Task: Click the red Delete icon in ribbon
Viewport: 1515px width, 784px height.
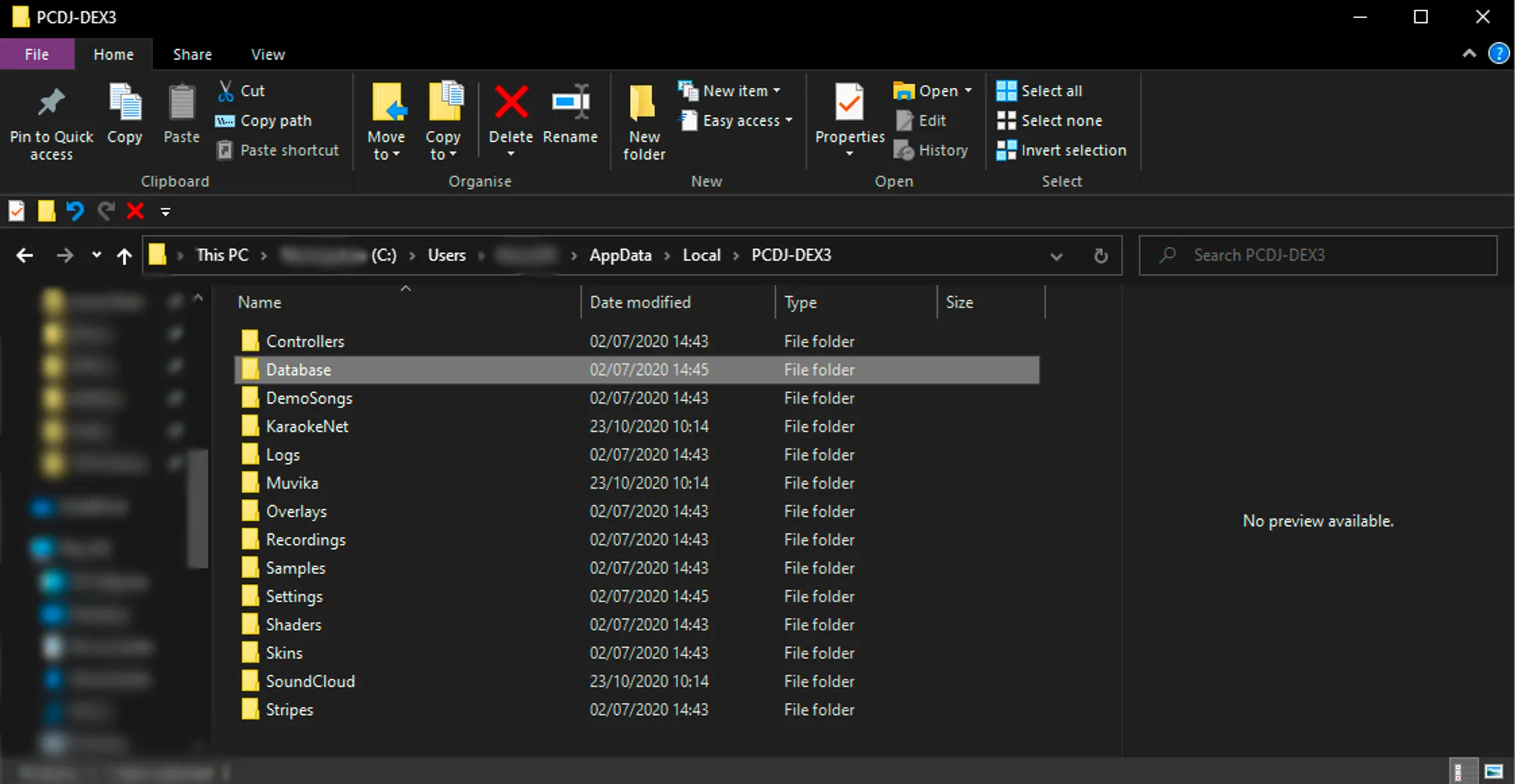Action: (511, 102)
